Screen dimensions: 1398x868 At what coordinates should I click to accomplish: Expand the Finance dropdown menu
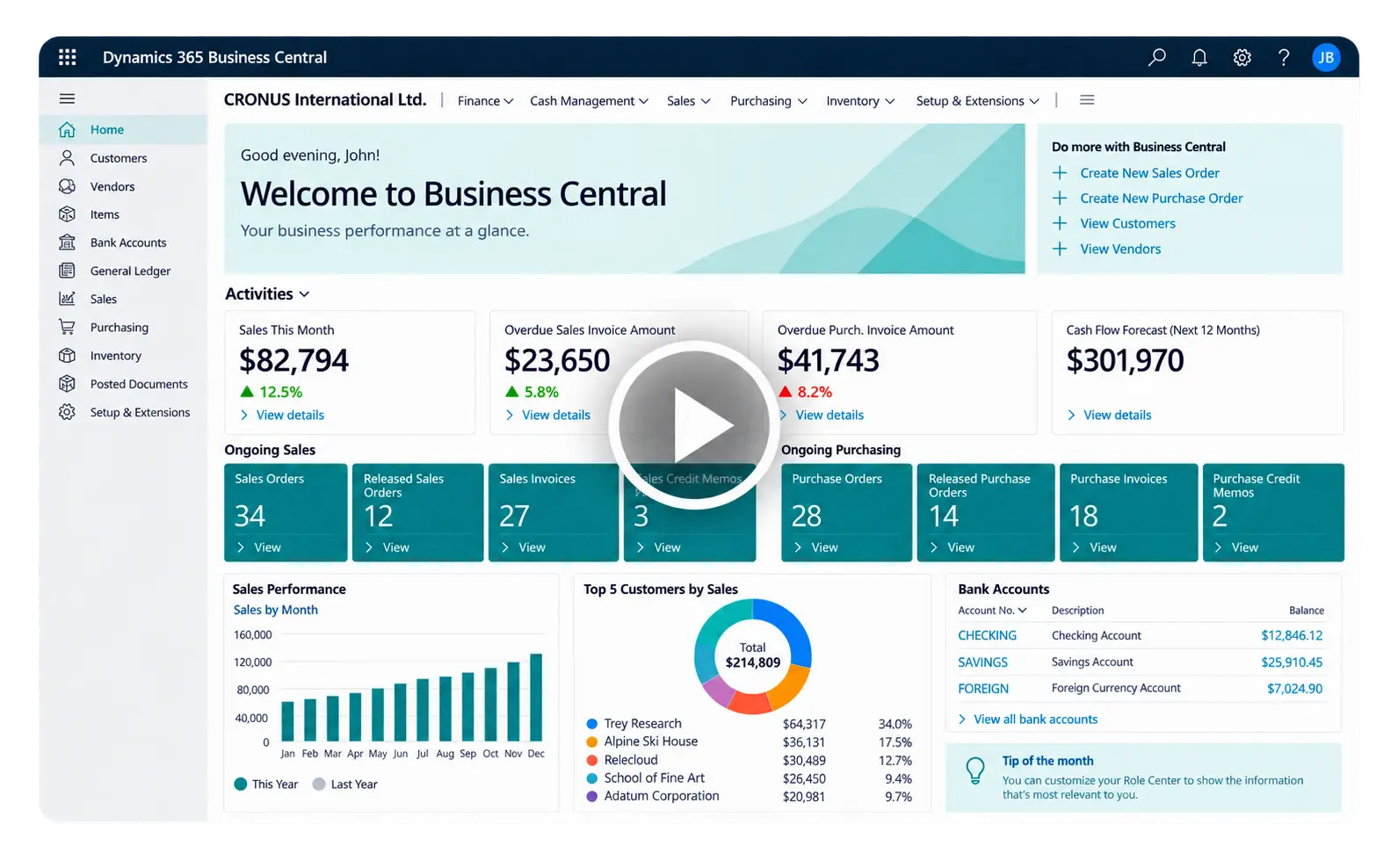pos(485,101)
